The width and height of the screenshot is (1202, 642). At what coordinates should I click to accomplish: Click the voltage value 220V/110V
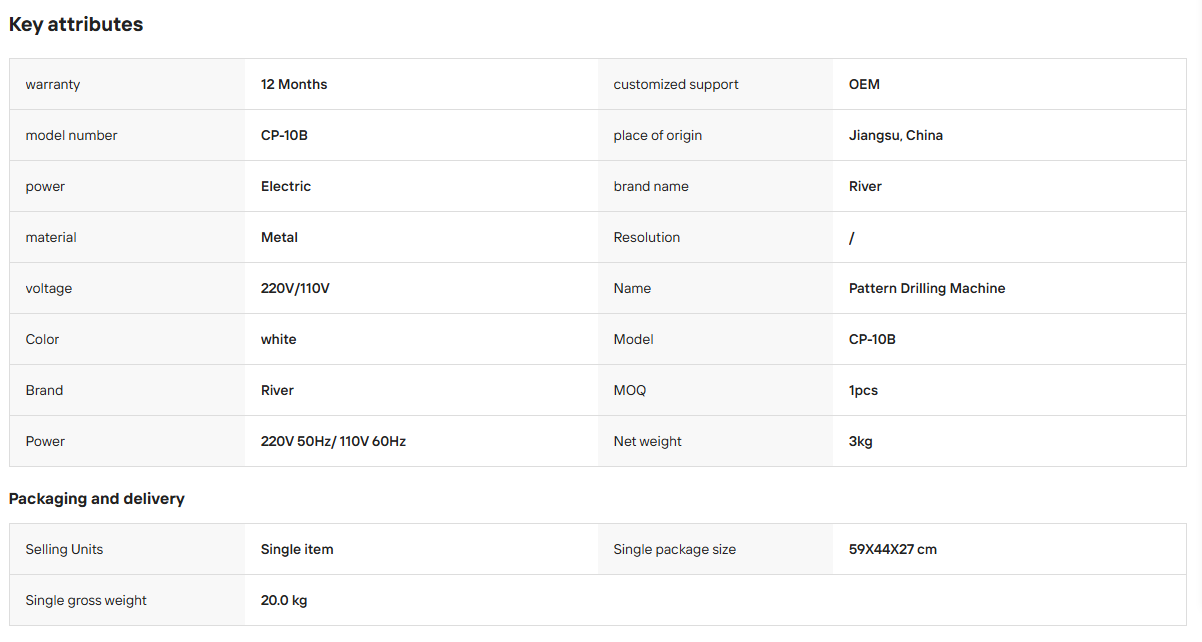[x=295, y=288]
